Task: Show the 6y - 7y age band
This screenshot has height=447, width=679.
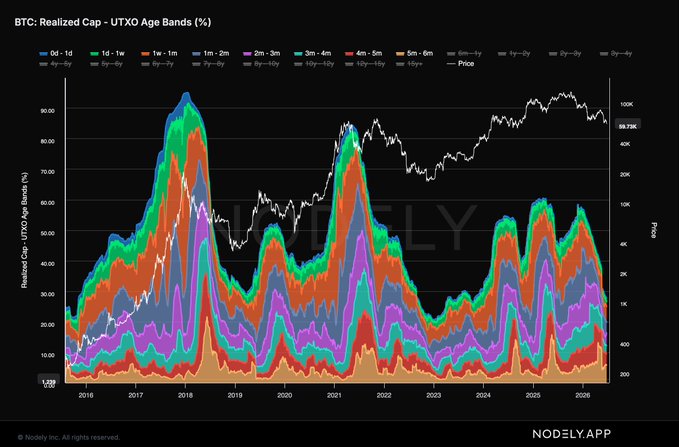Action: pyautogui.click(x=158, y=64)
